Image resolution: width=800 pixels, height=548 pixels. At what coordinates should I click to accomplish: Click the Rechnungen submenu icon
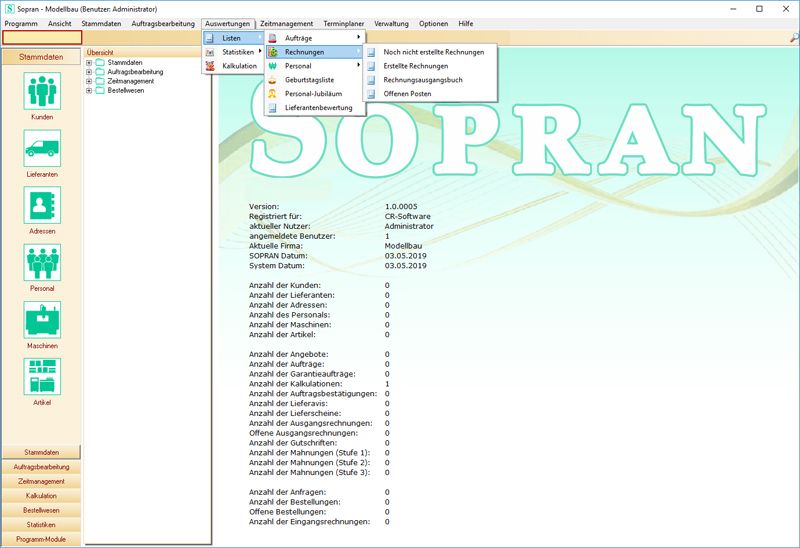(x=272, y=52)
